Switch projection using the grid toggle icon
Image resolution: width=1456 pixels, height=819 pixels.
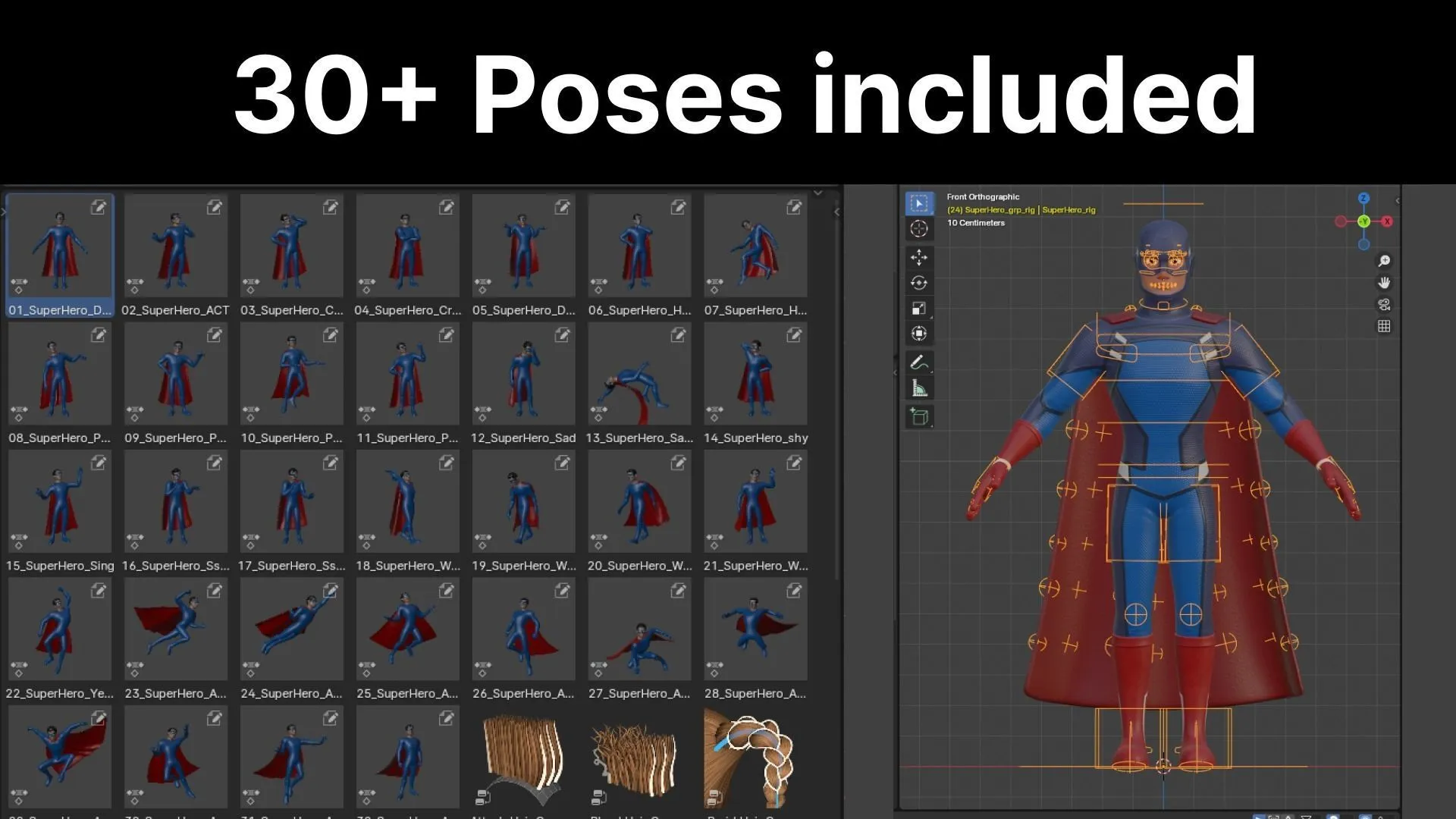coord(1384,326)
